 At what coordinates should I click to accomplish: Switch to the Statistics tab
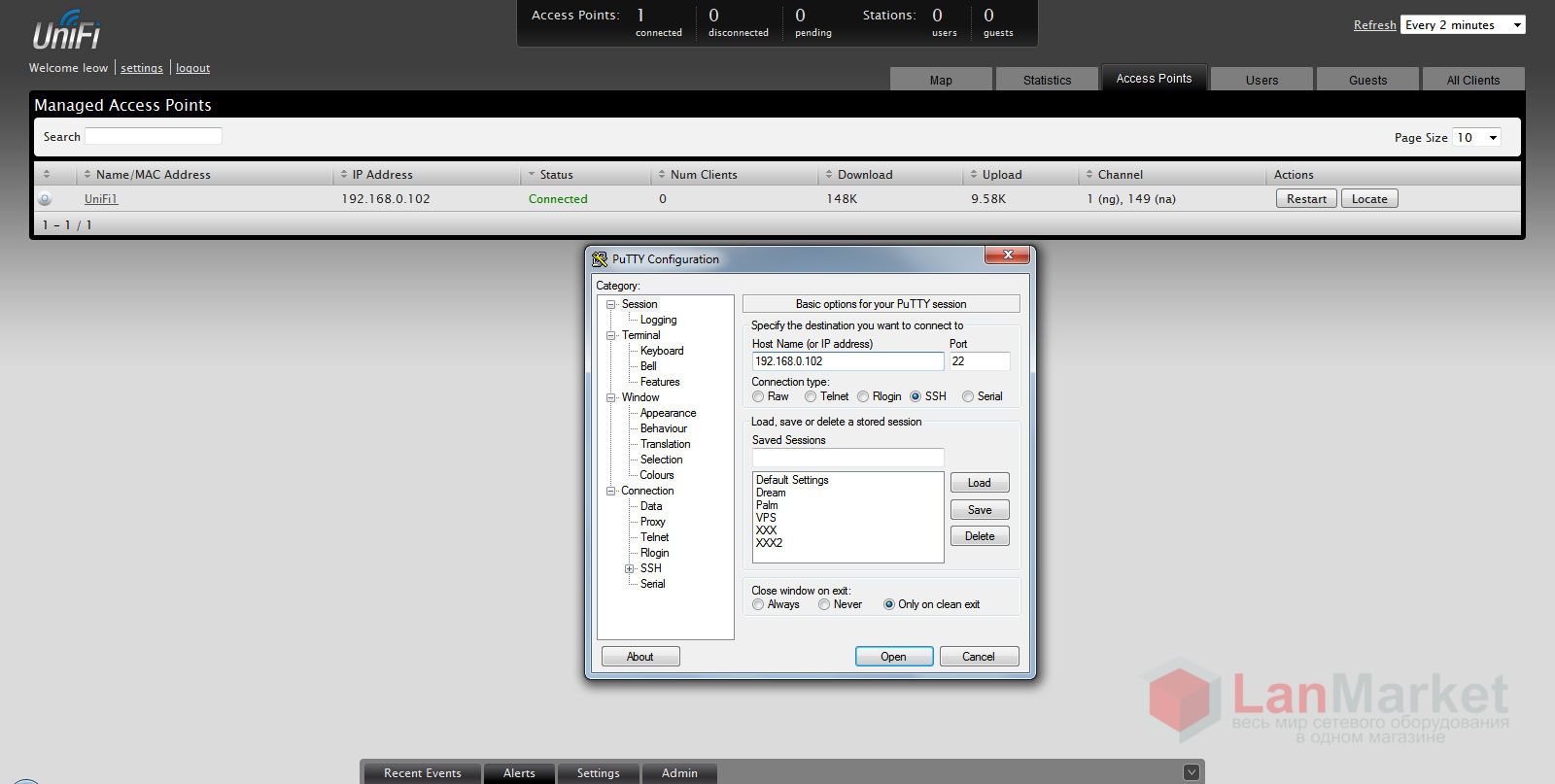pyautogui.click(x=1047, y=80)
